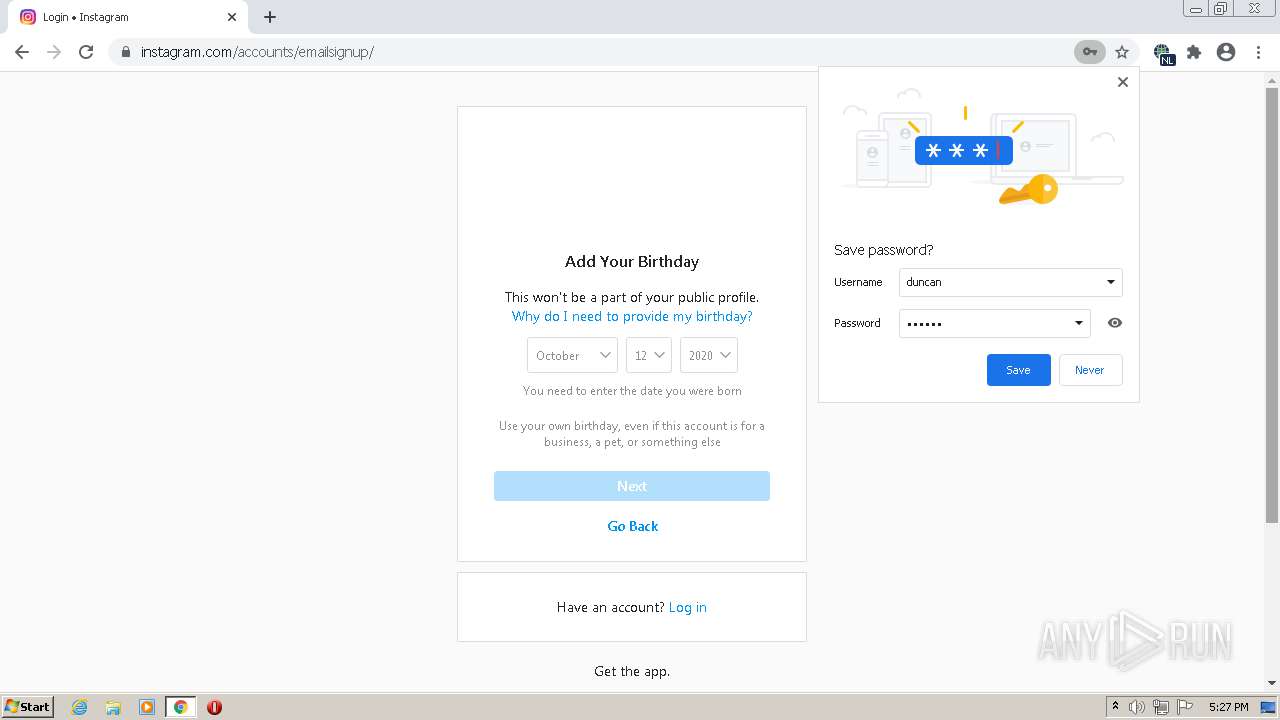Go back using the browser back arrow
Screen dimensions: 1280x720
point(22,52)
